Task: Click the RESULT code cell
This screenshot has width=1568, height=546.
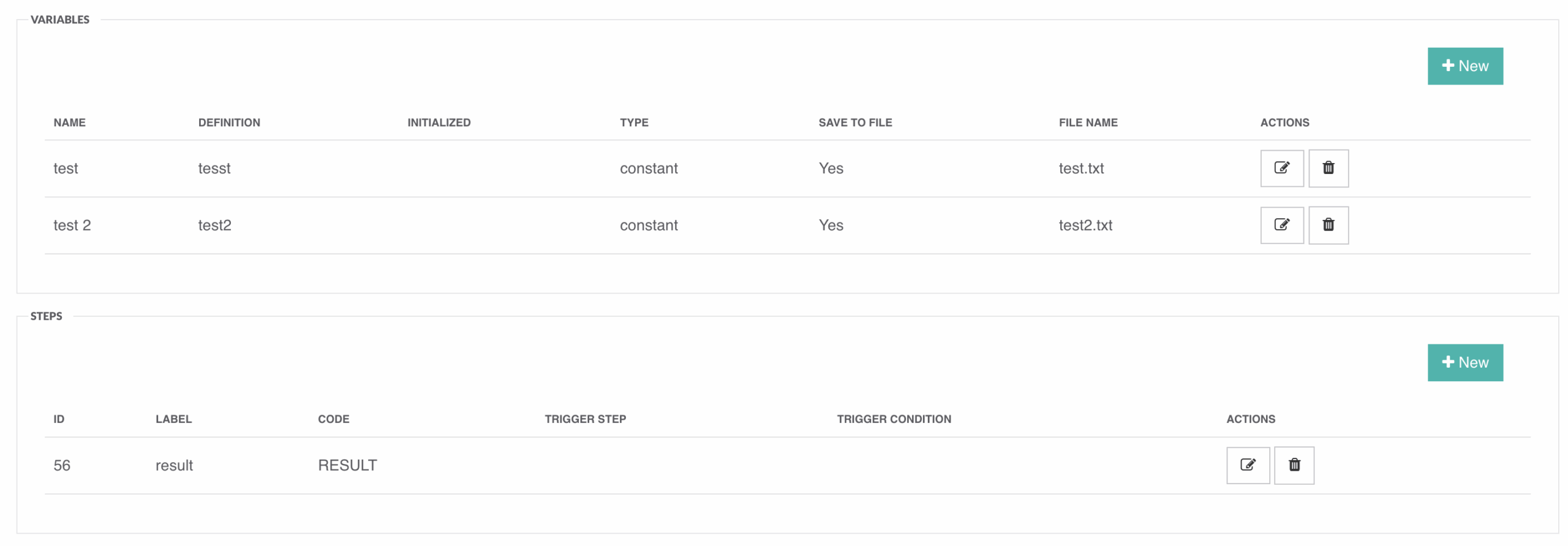Action: 347,466
